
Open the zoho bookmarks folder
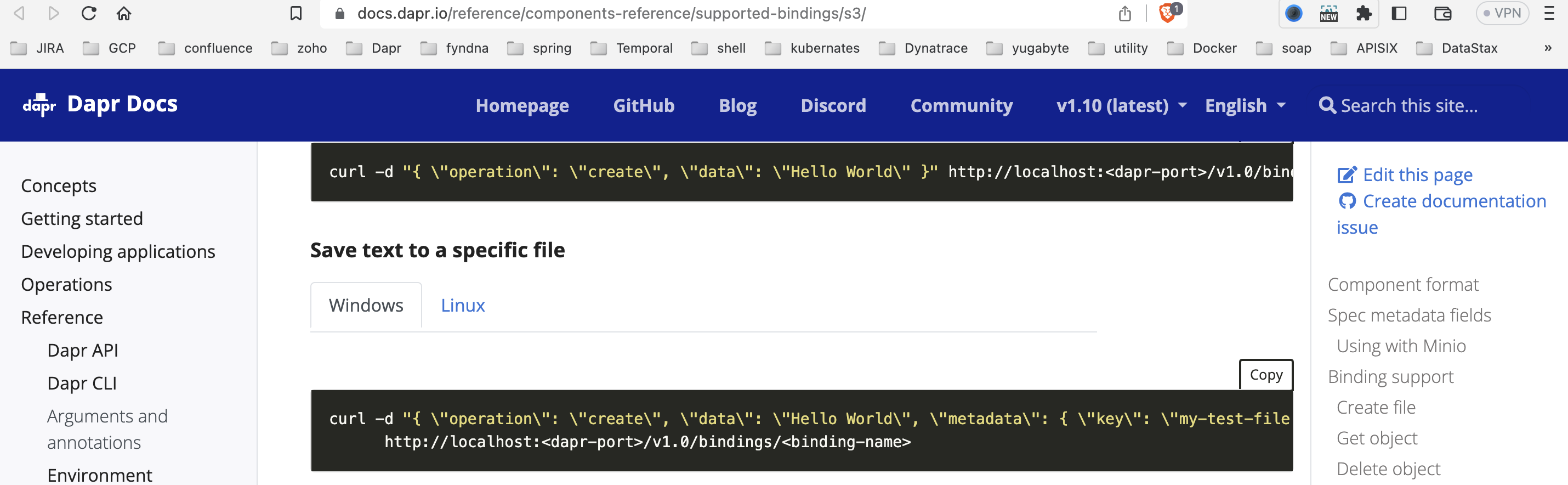click(299, 48)
